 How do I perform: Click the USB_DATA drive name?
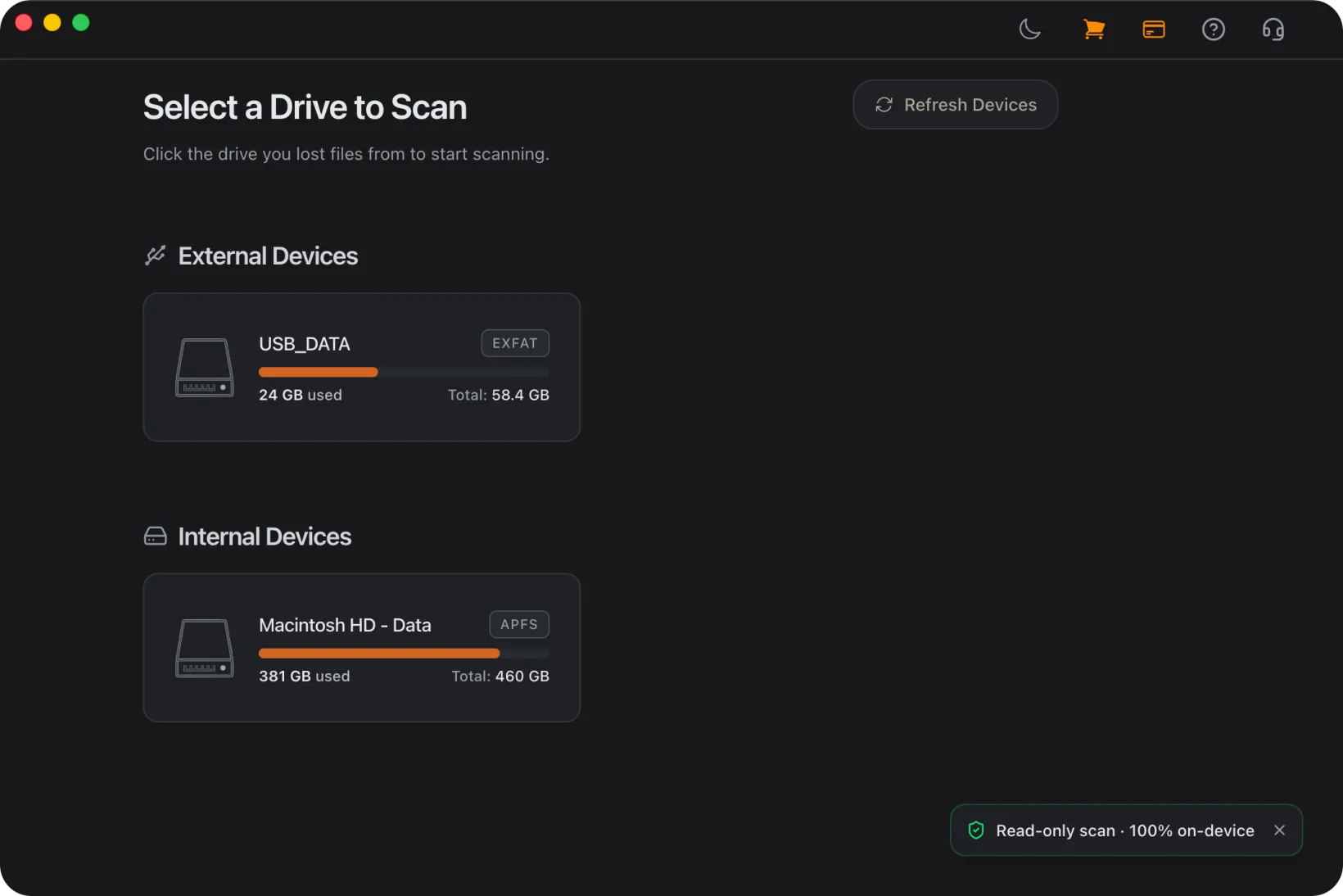pyautogui.click(x=305, y=344)
